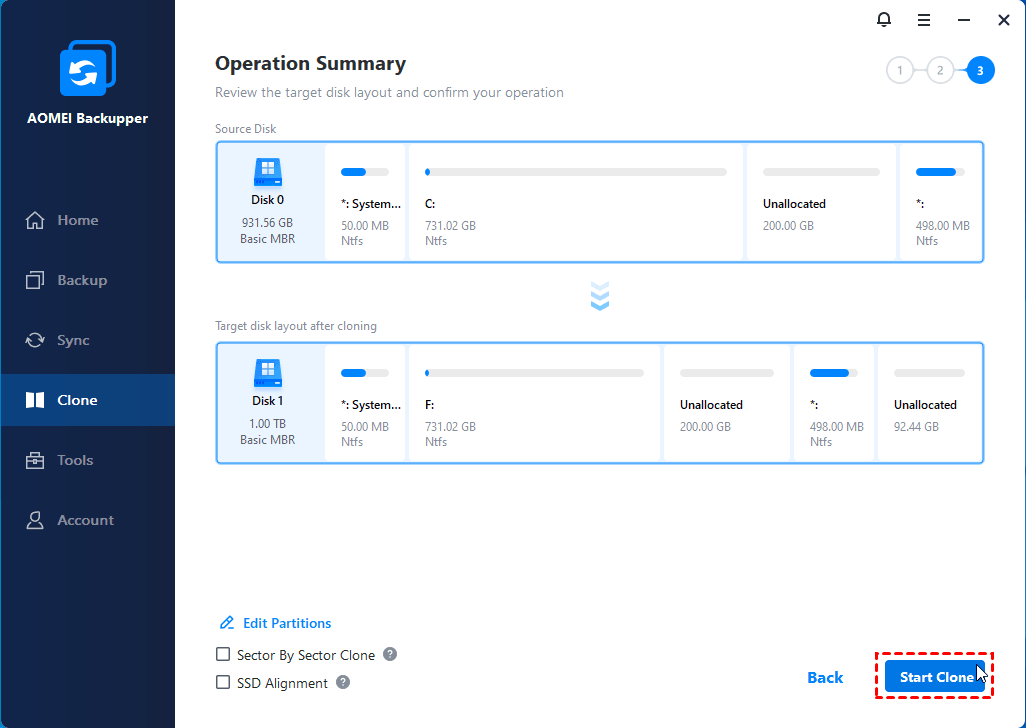Click source C: partition usage bar
Image resolution: width=1026 pixels, height=728 pixels.
coord(576,172)
